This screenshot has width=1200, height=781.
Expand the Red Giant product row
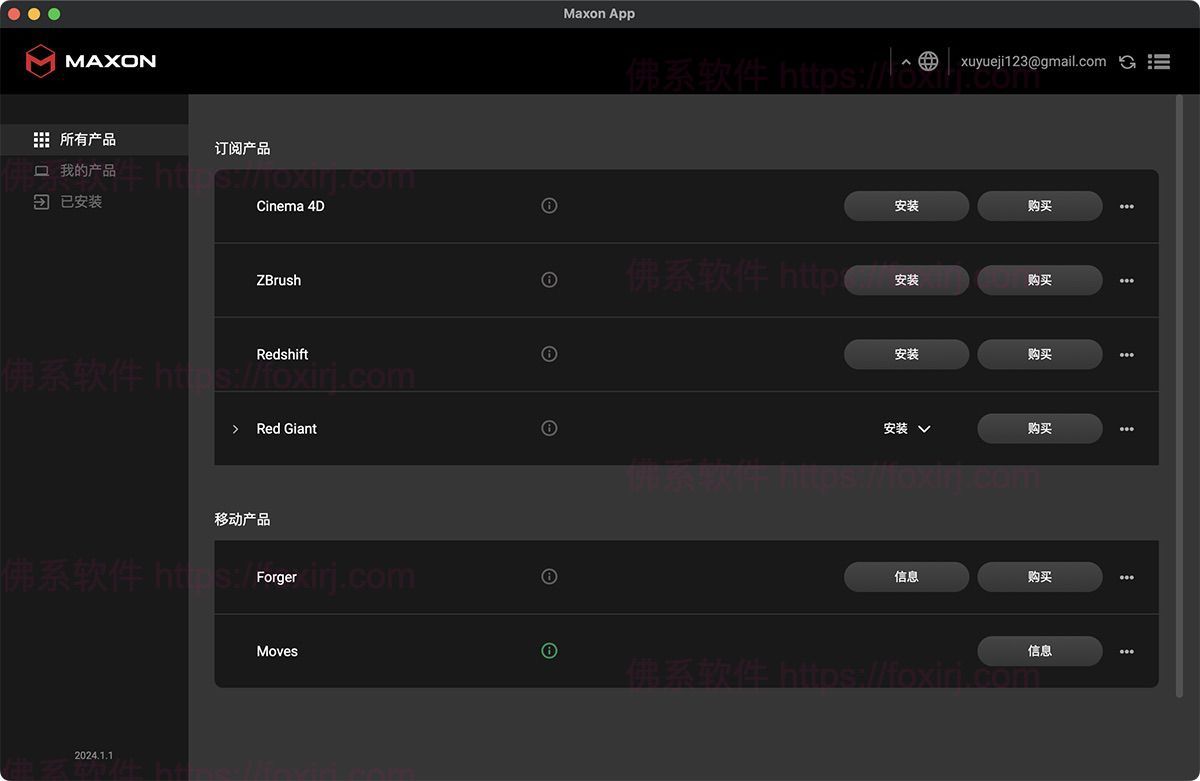pos(236,429)
